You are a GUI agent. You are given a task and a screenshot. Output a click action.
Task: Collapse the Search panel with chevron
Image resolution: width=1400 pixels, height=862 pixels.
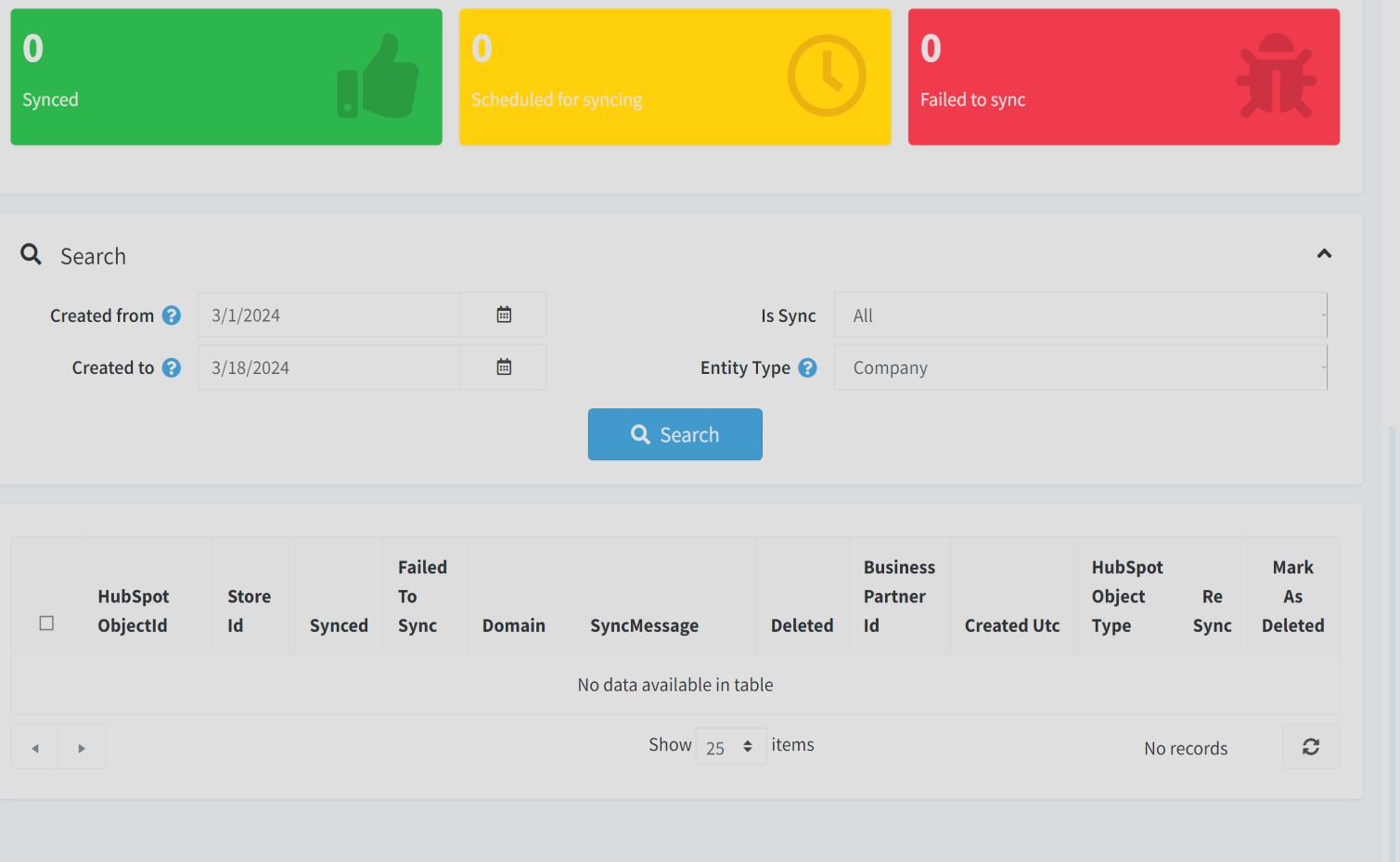(x=1324, y=254)
